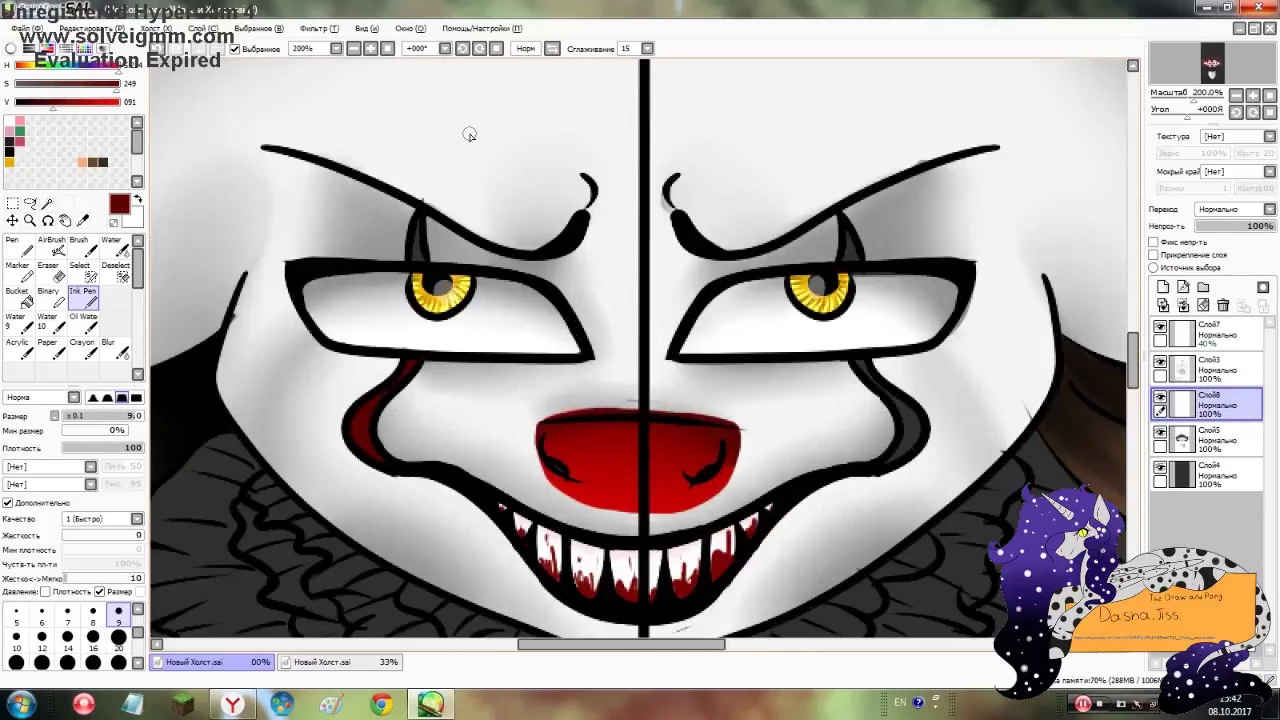Select the Blur tool
1280x720 pixels.
coord(114,348)
